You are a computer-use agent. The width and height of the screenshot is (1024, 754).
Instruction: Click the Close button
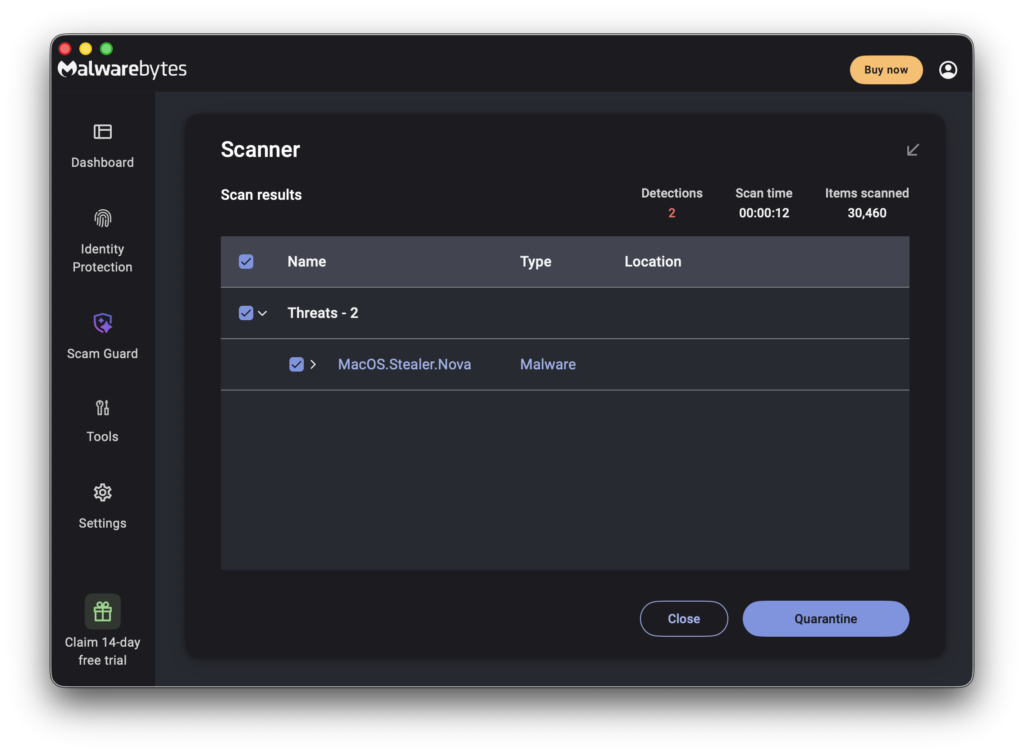click(x=684, y=618)
